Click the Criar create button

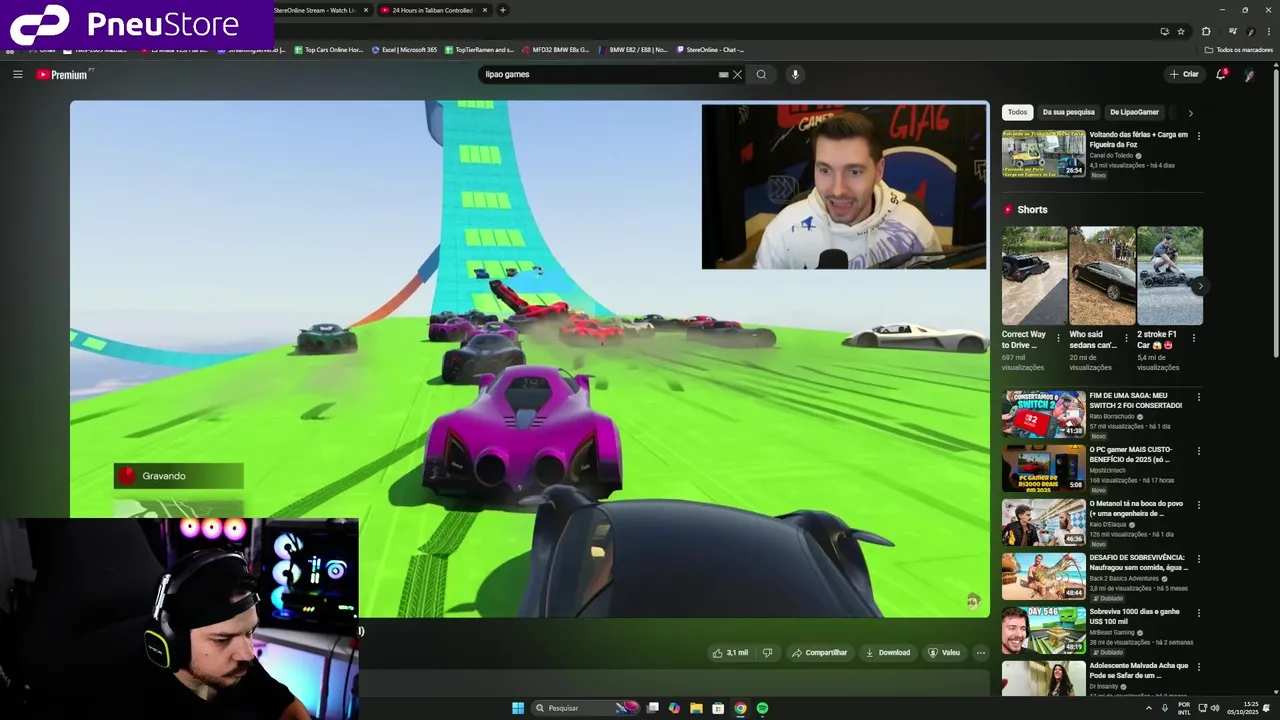pyautogui.click(x=1184, y=74)
